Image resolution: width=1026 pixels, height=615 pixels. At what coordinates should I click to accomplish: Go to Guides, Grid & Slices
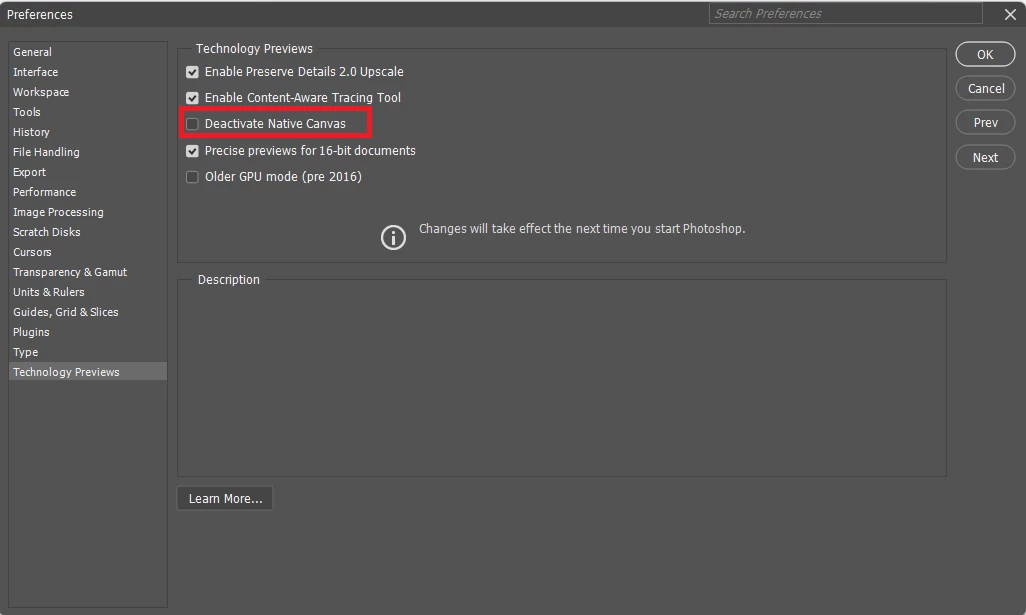coord(88,312)
